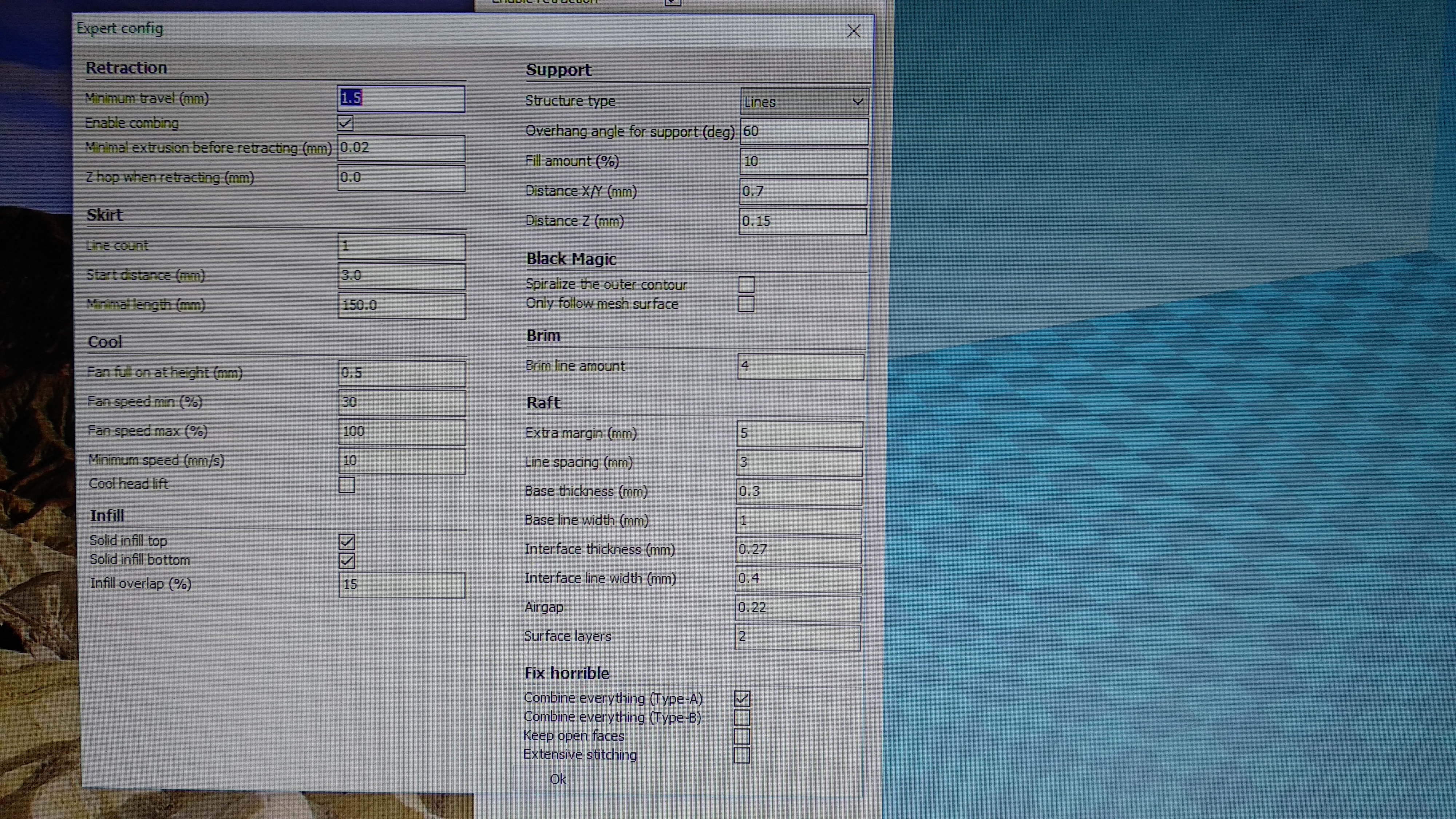Enable Cool head lift checkbox

point(347,485)
